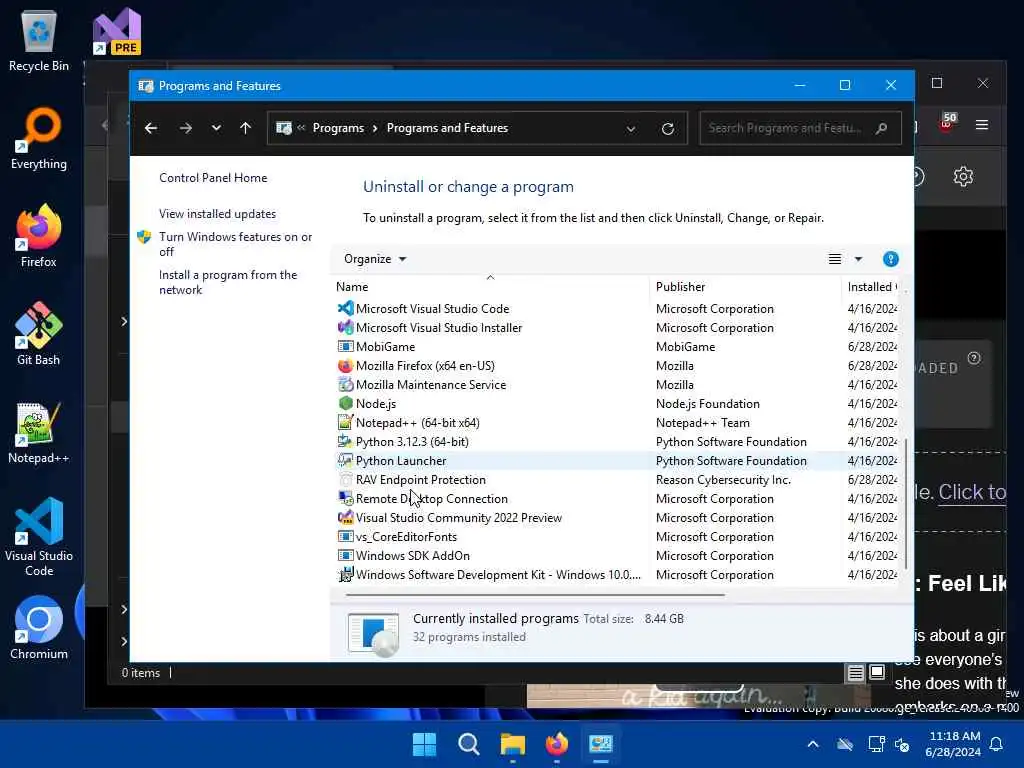
Task: Open Visual Studio Code desktop shortcut
Action: pyautogui.click(x=39, y=537)
